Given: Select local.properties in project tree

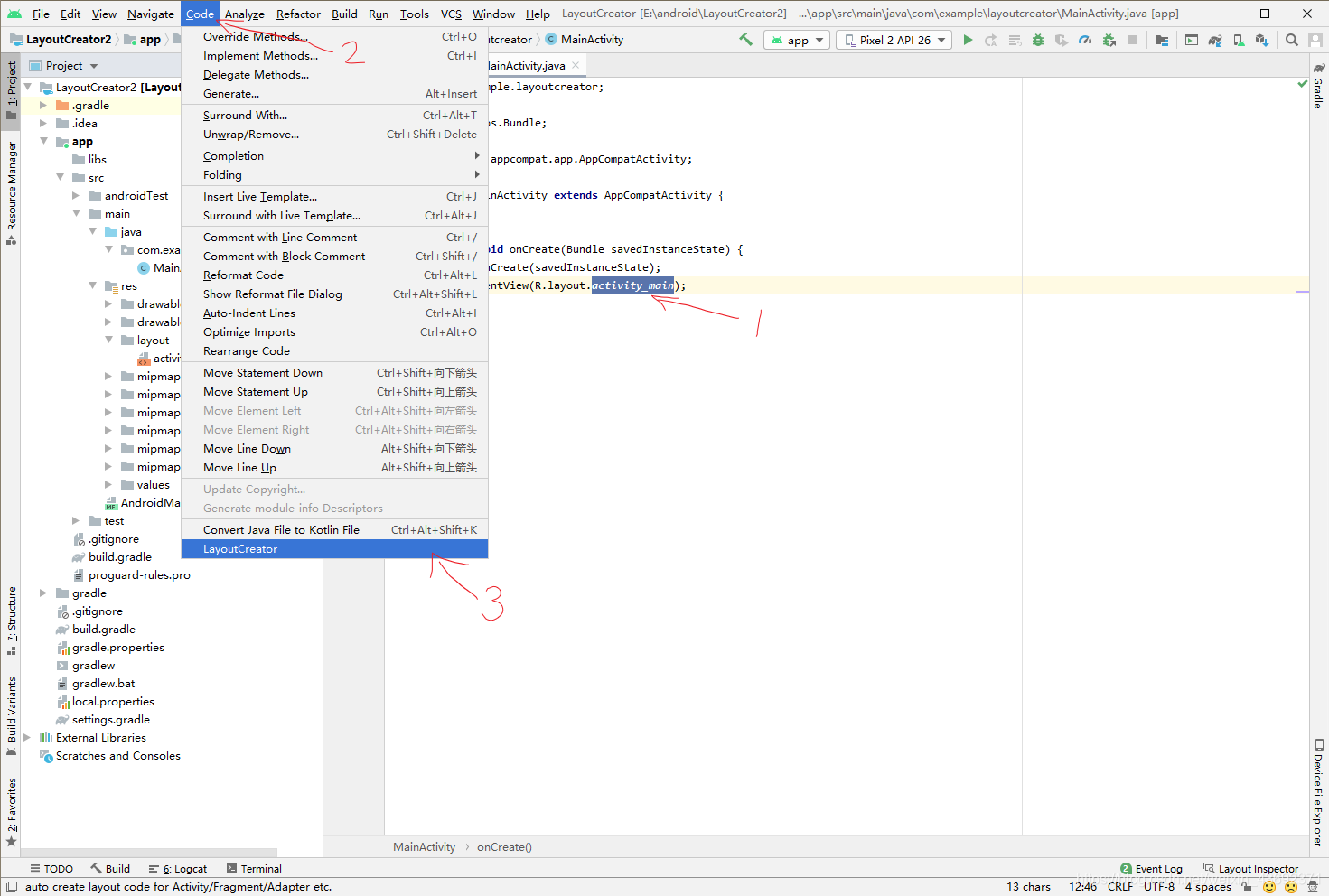Looking at the screenshot, I should pyautogui.click(x=113, y=702).
